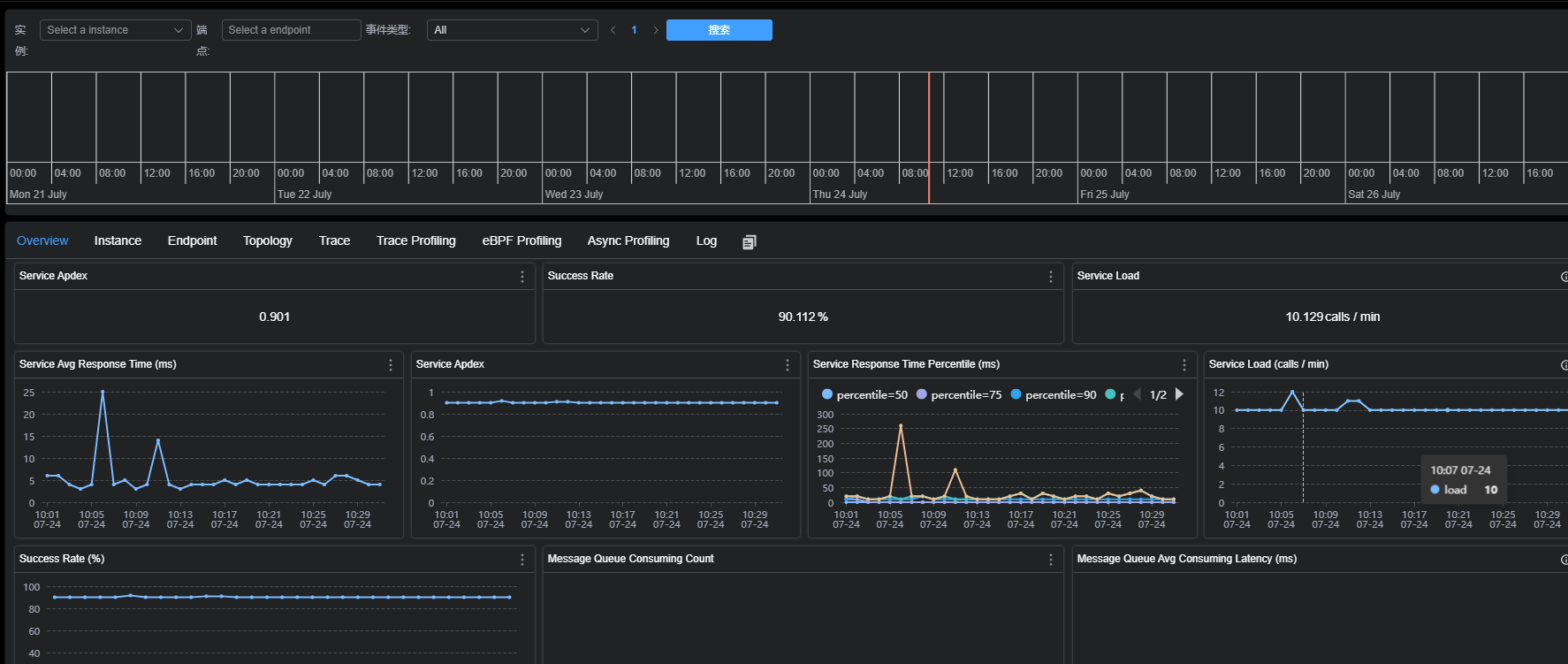The width and height of the screenshot is (1568, 664).
Task: Click the Thu 24 July timeline label
Action: [x=840, y=195]
